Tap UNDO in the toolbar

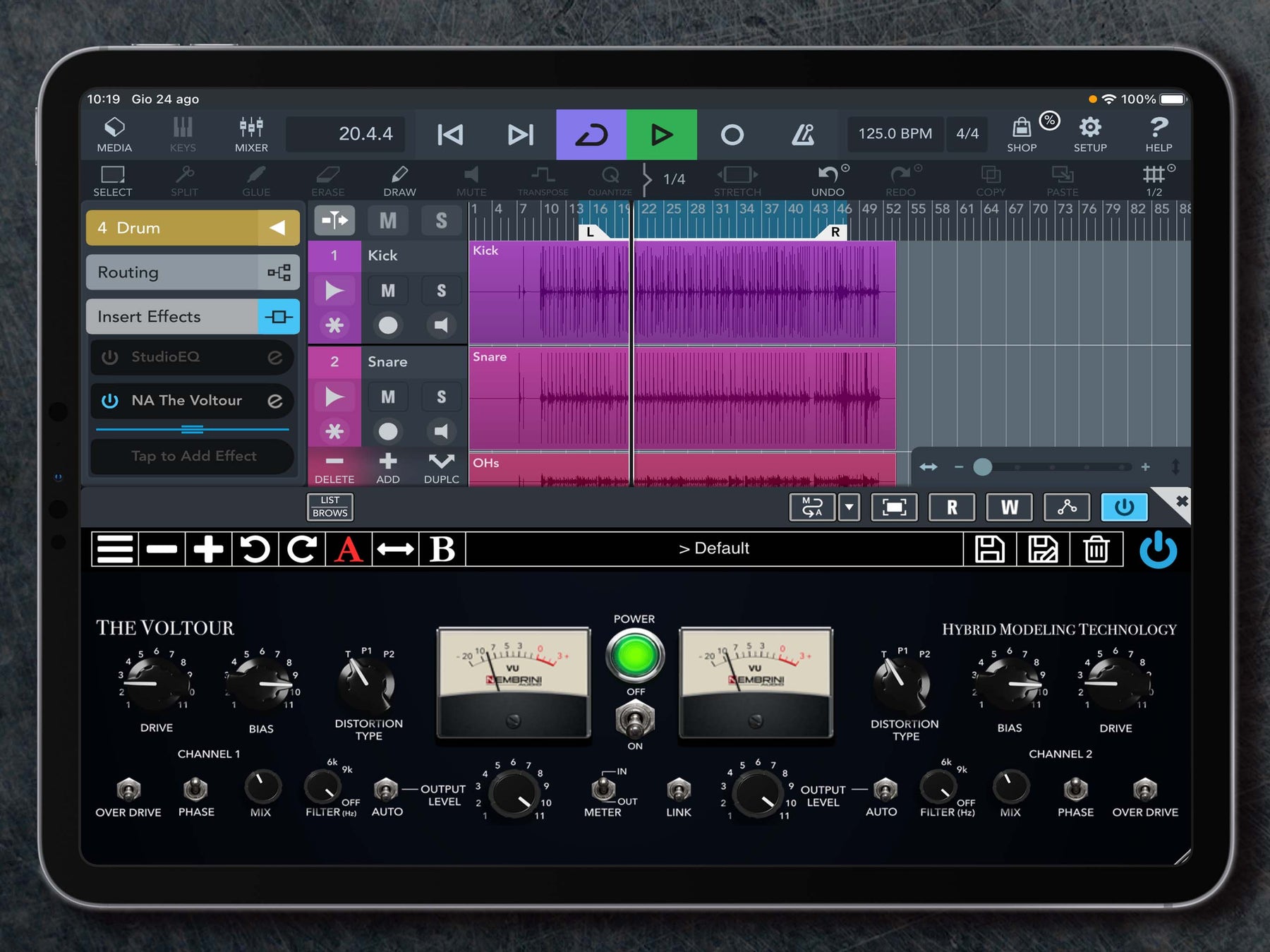tap(828, 181)
